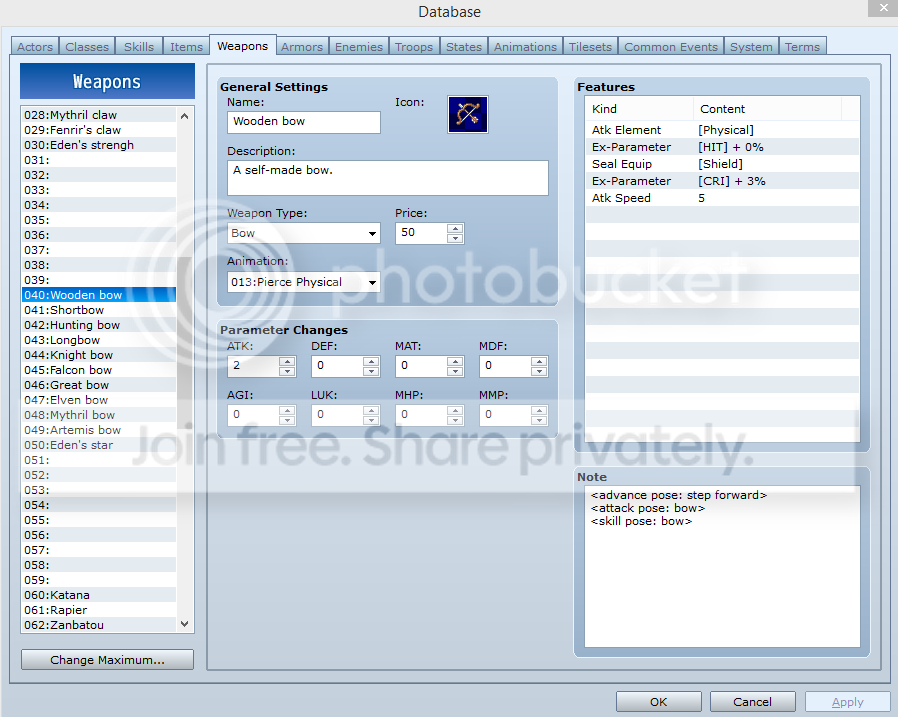Click the ATK input field
Screen dimensions: 898x717
[253, 366]
